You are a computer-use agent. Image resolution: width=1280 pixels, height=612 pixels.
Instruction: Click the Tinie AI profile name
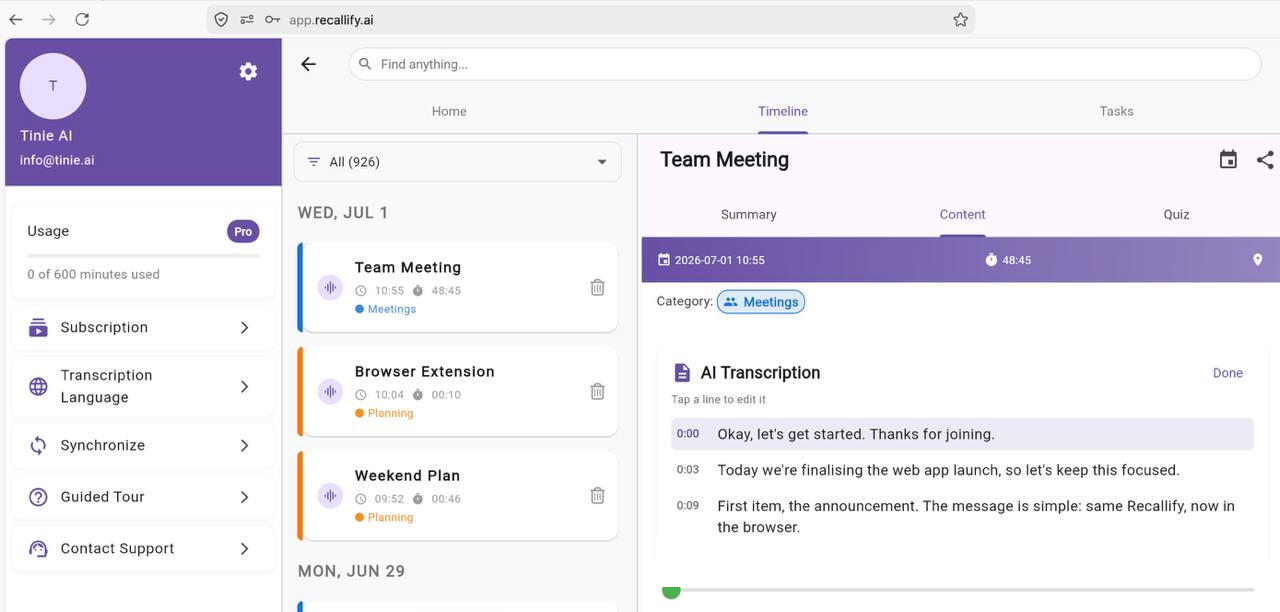point(46,136)
